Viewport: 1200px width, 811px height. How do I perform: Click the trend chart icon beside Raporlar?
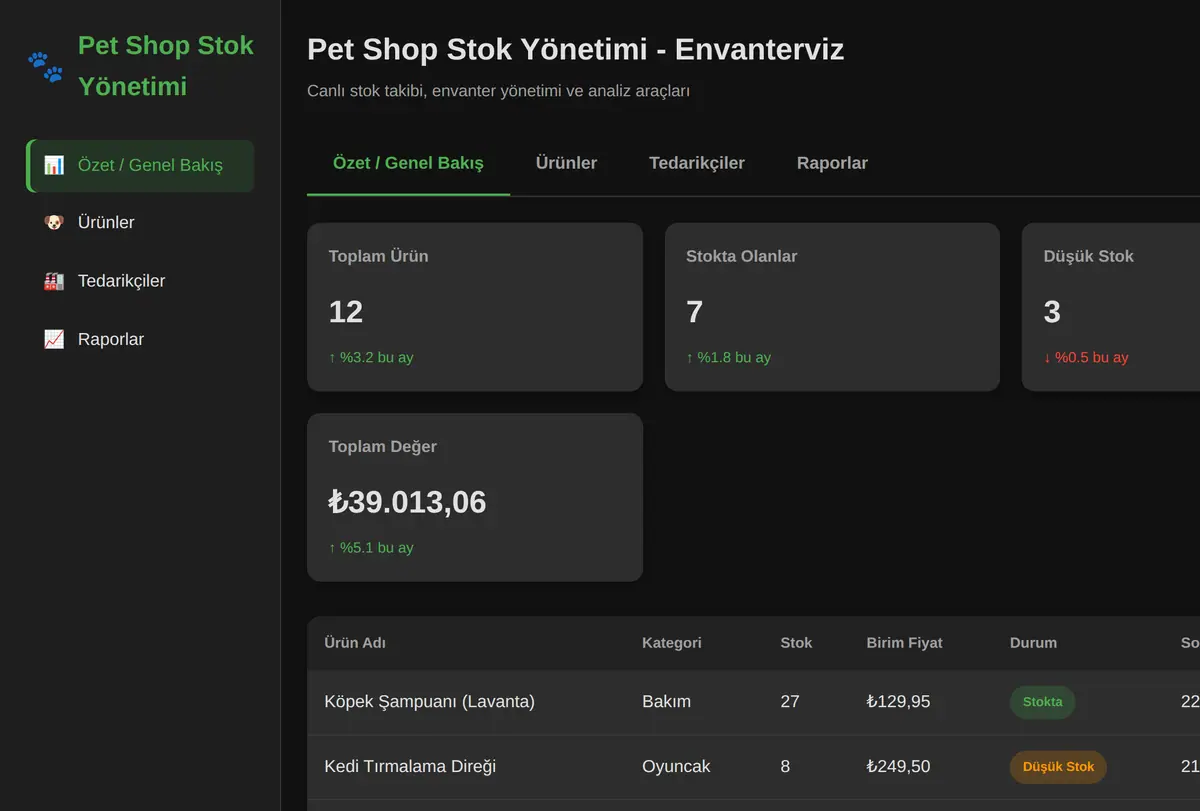54,339
